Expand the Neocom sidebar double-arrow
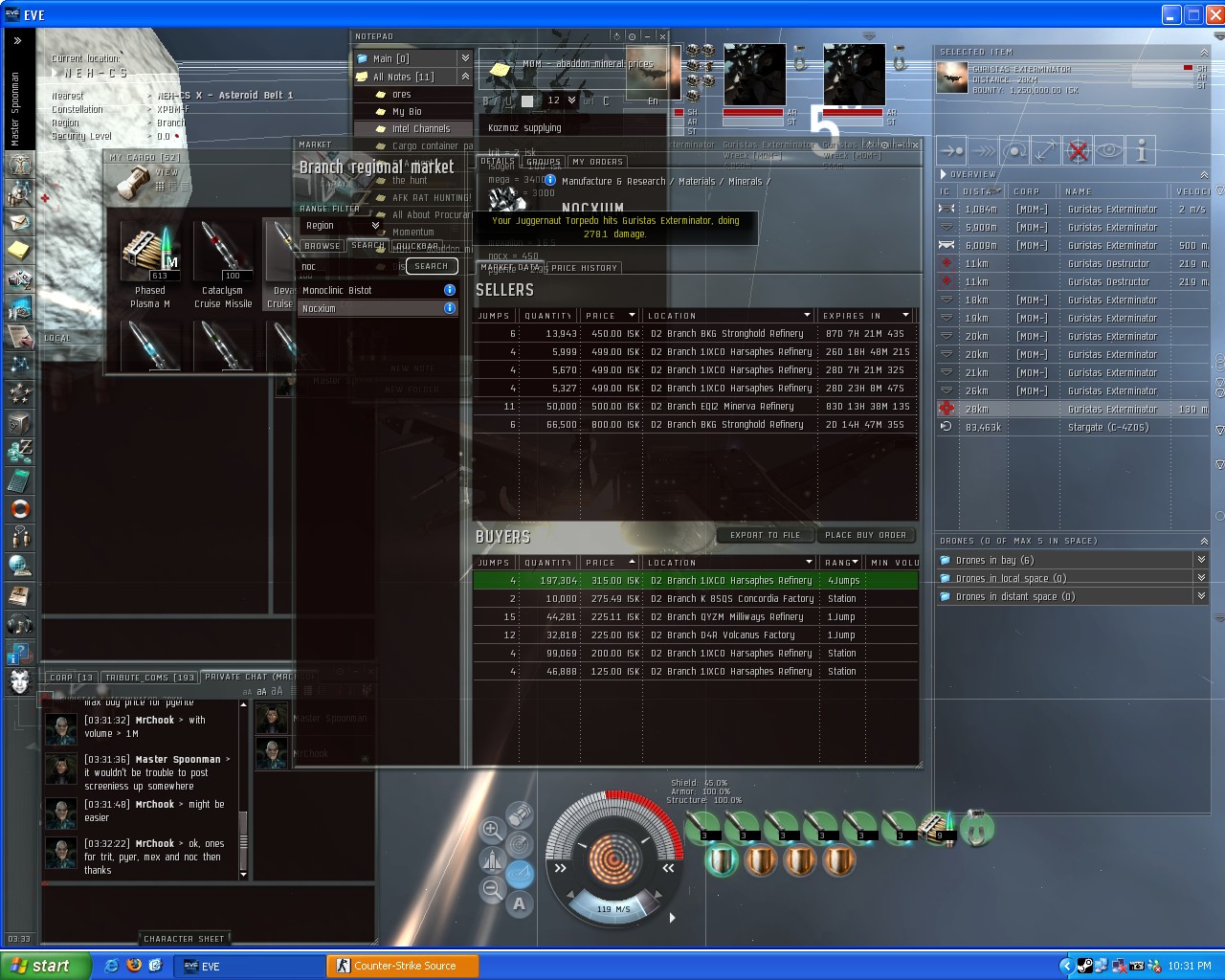Viewport: 1225px width, 980px height. [17, 40]
